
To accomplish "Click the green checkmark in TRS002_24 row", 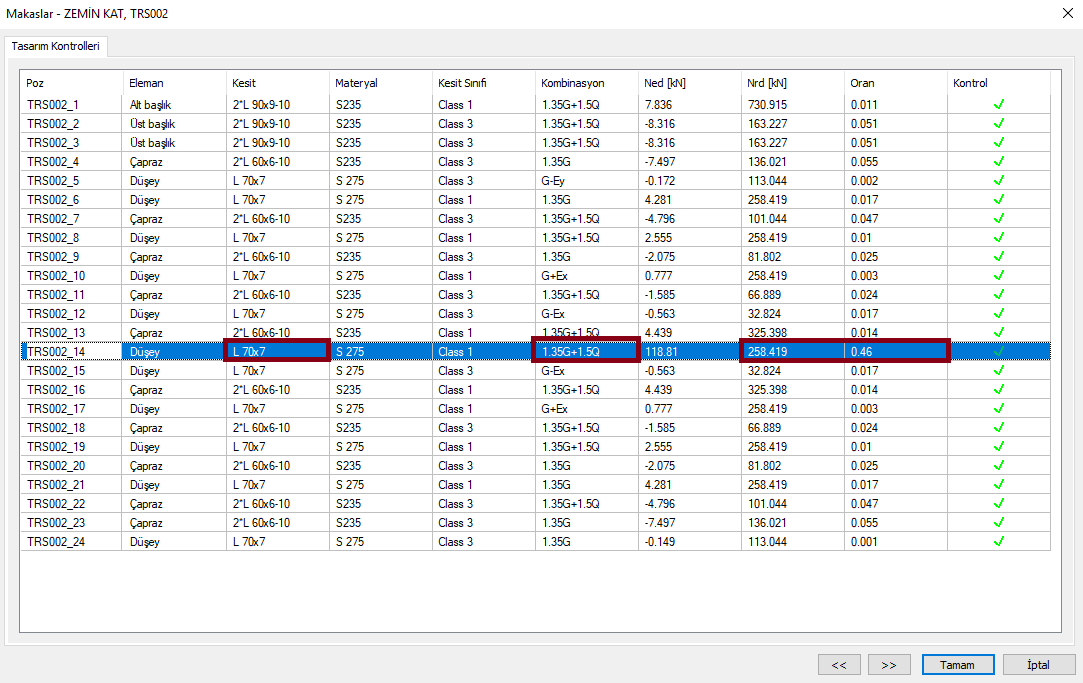I will click(x=998, y=542).
